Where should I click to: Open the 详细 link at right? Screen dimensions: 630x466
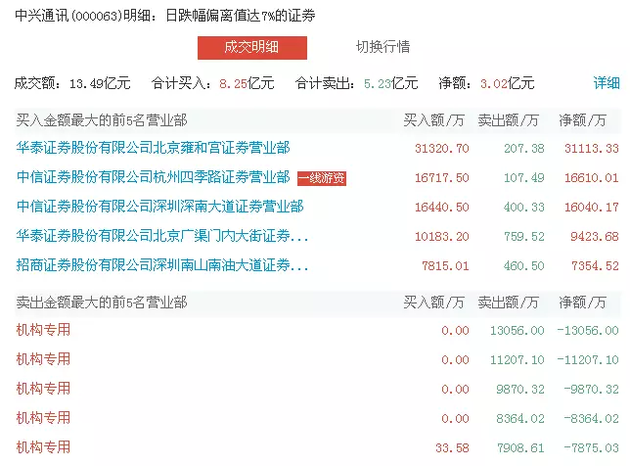point(606,83)
